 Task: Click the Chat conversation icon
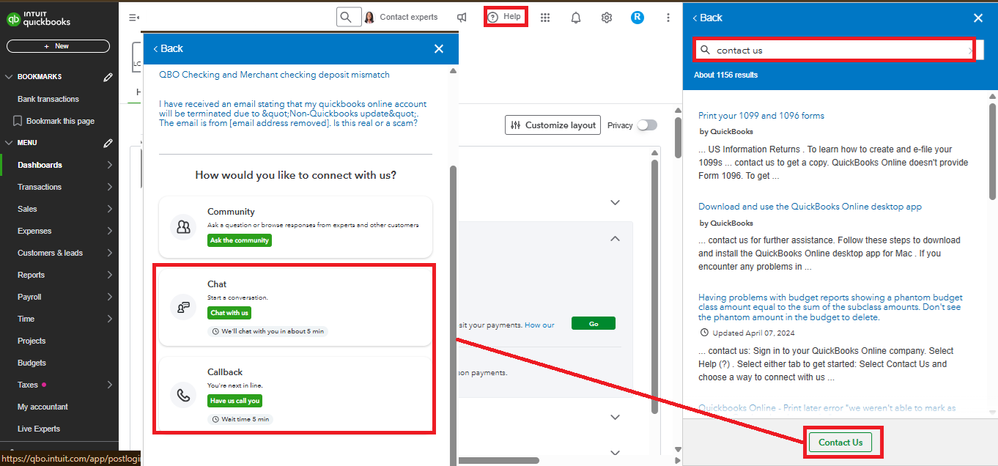coord(183,307)
